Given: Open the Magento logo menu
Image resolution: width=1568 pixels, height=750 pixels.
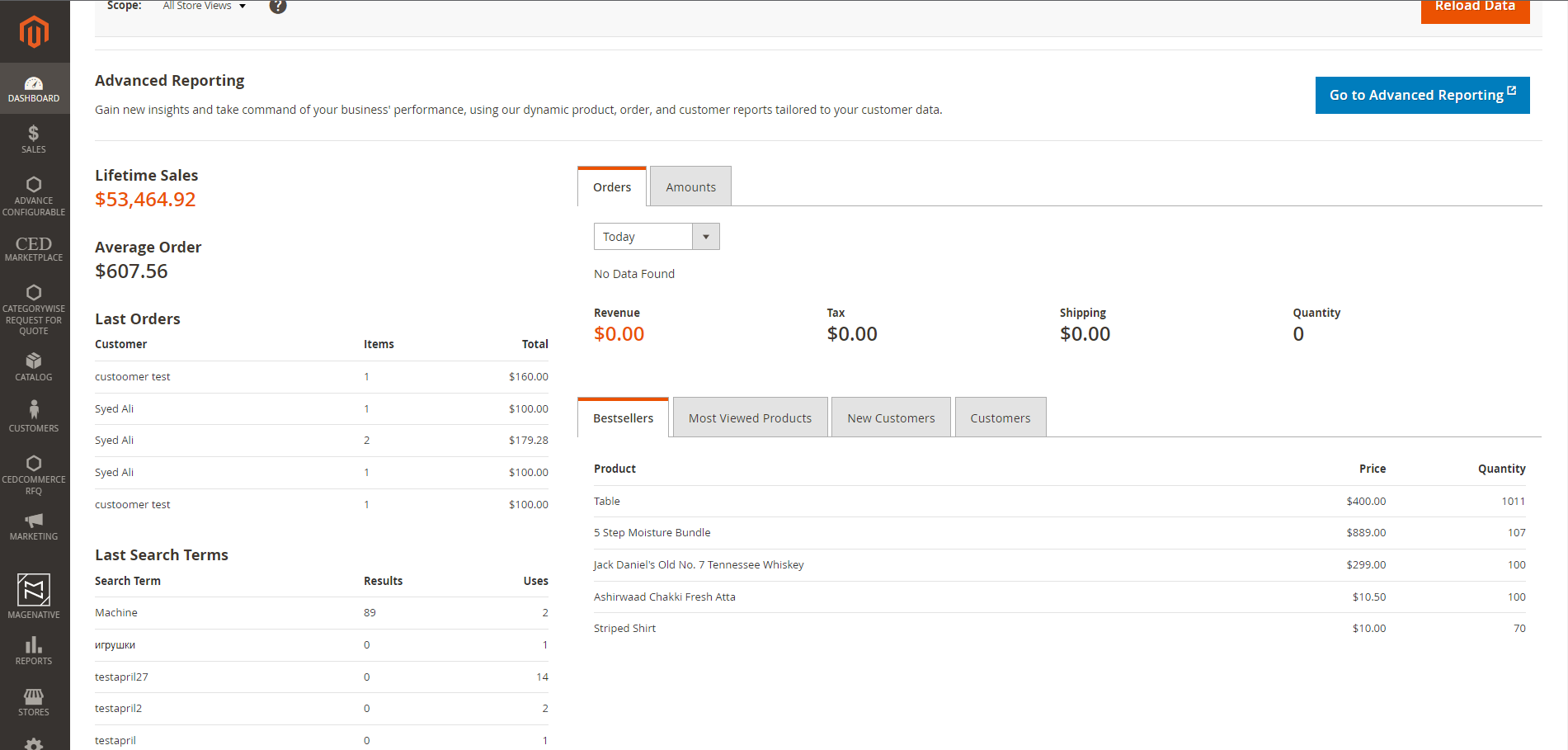Looking at the screenshot, I should point(35,31).
